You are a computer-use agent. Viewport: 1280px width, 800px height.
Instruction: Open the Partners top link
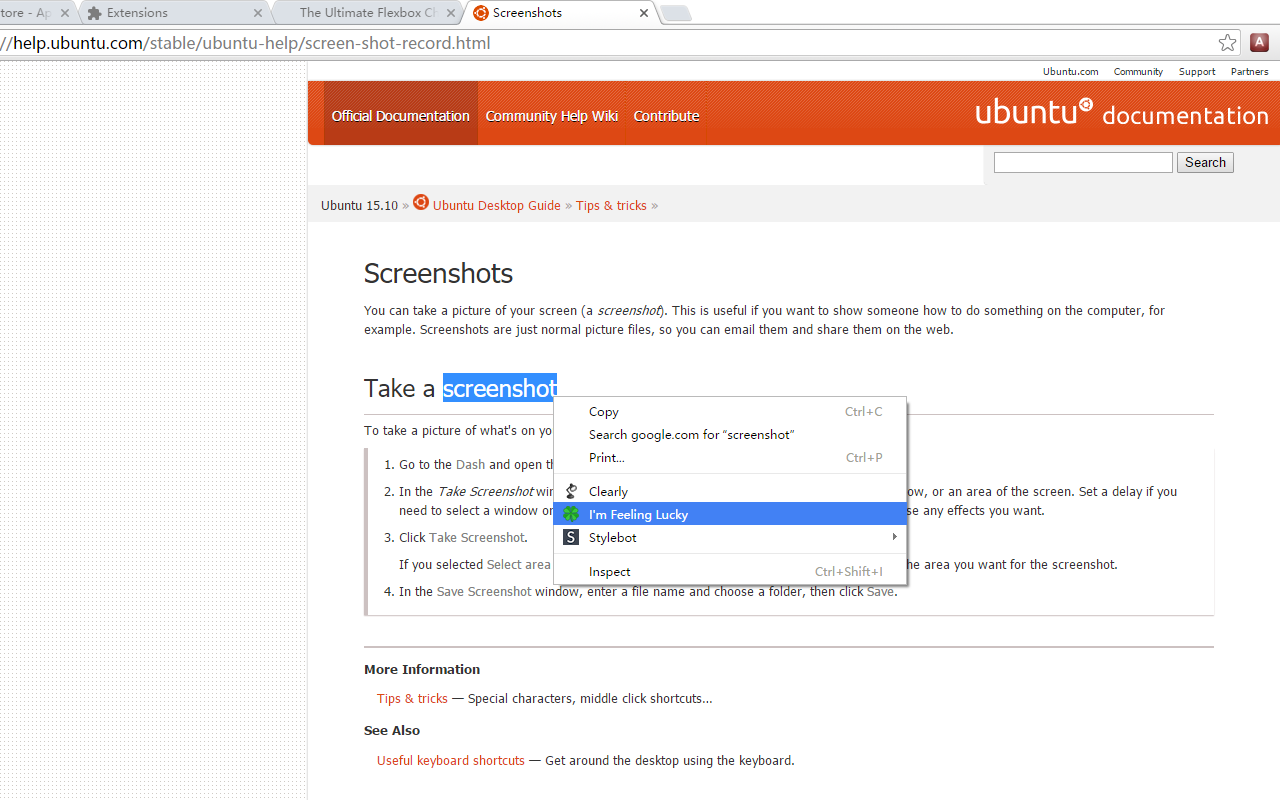coord(1249,71)
